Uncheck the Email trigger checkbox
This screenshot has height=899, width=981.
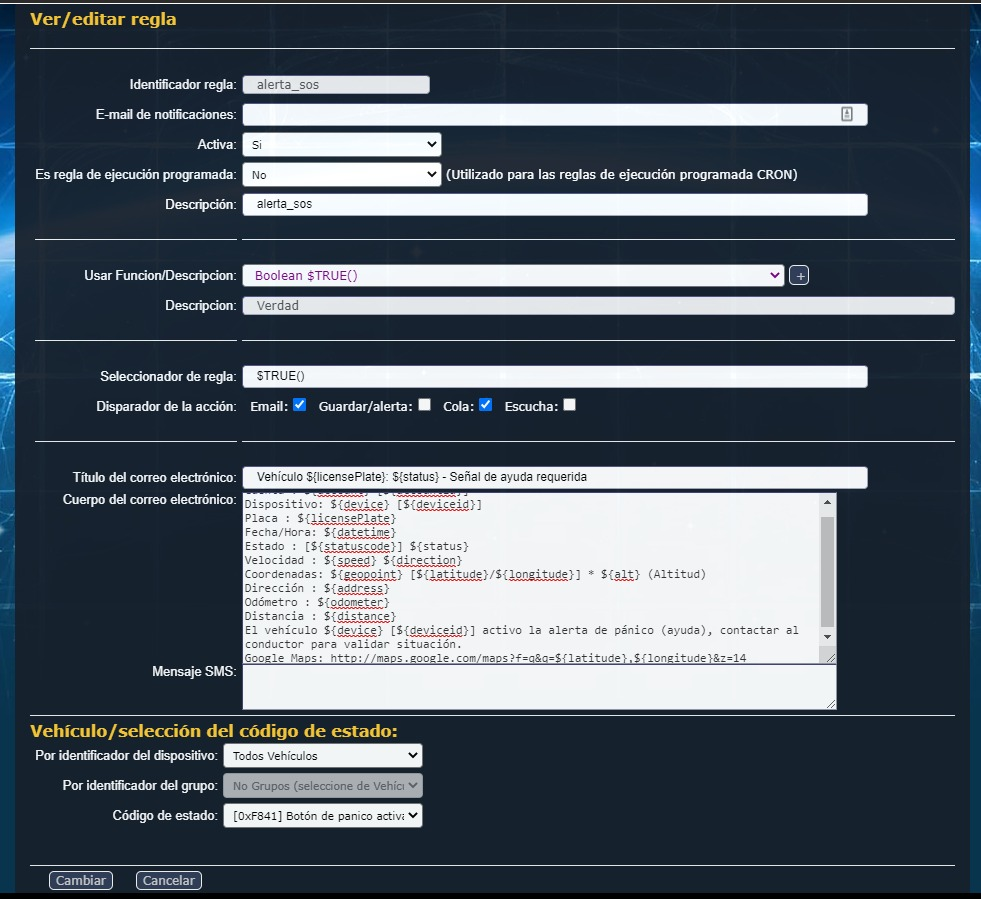click(299, 405)
